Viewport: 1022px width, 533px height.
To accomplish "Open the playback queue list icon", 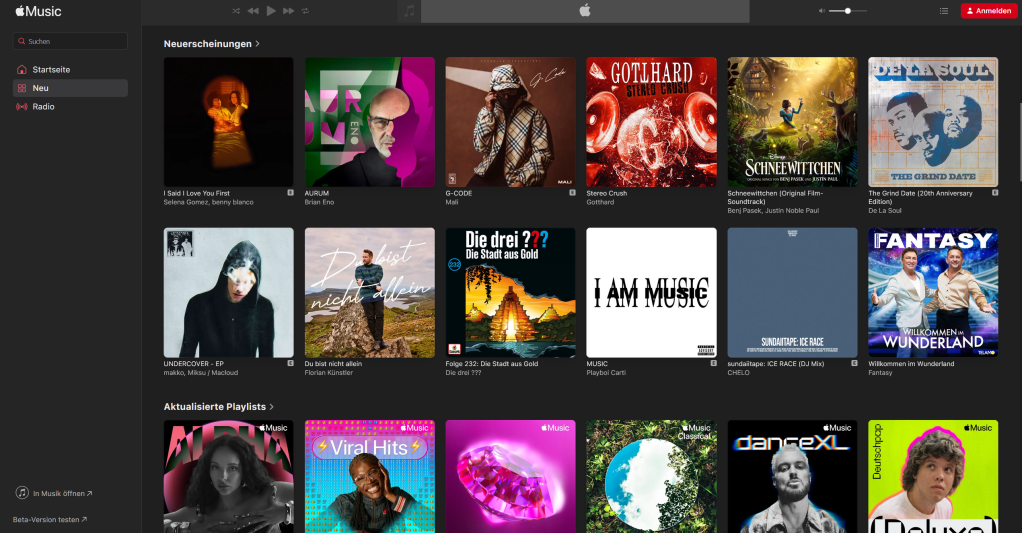I will click(943, 11).
